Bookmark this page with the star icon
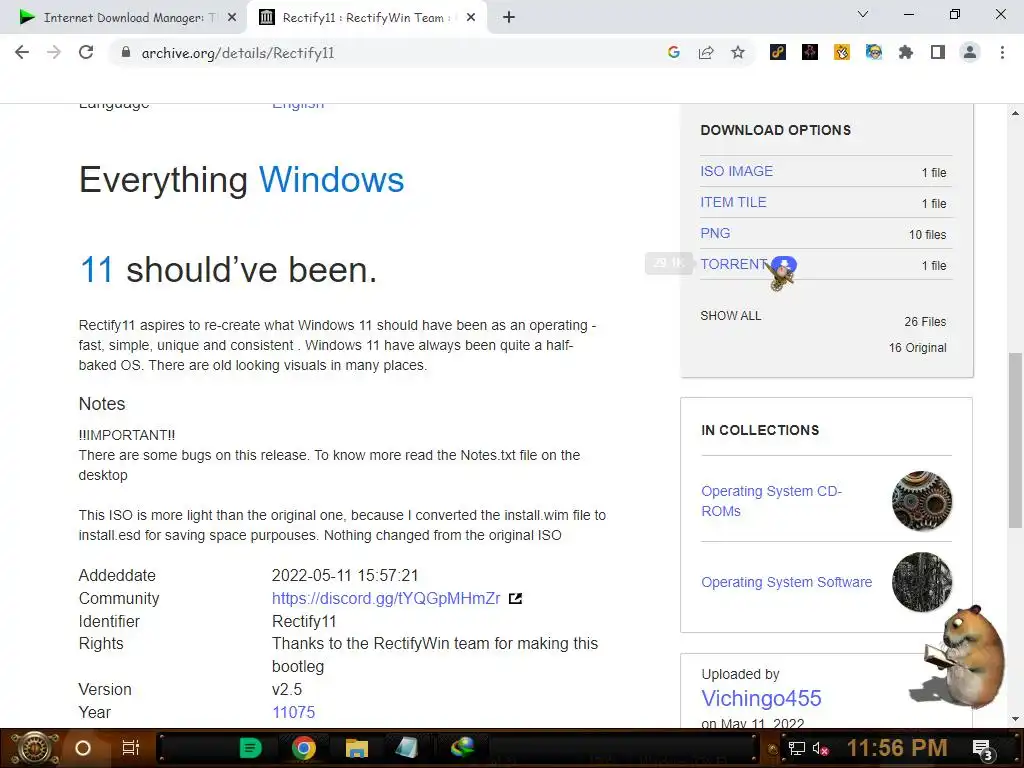The height and width of the screenshot is (768, 1024). click(738, 52)
